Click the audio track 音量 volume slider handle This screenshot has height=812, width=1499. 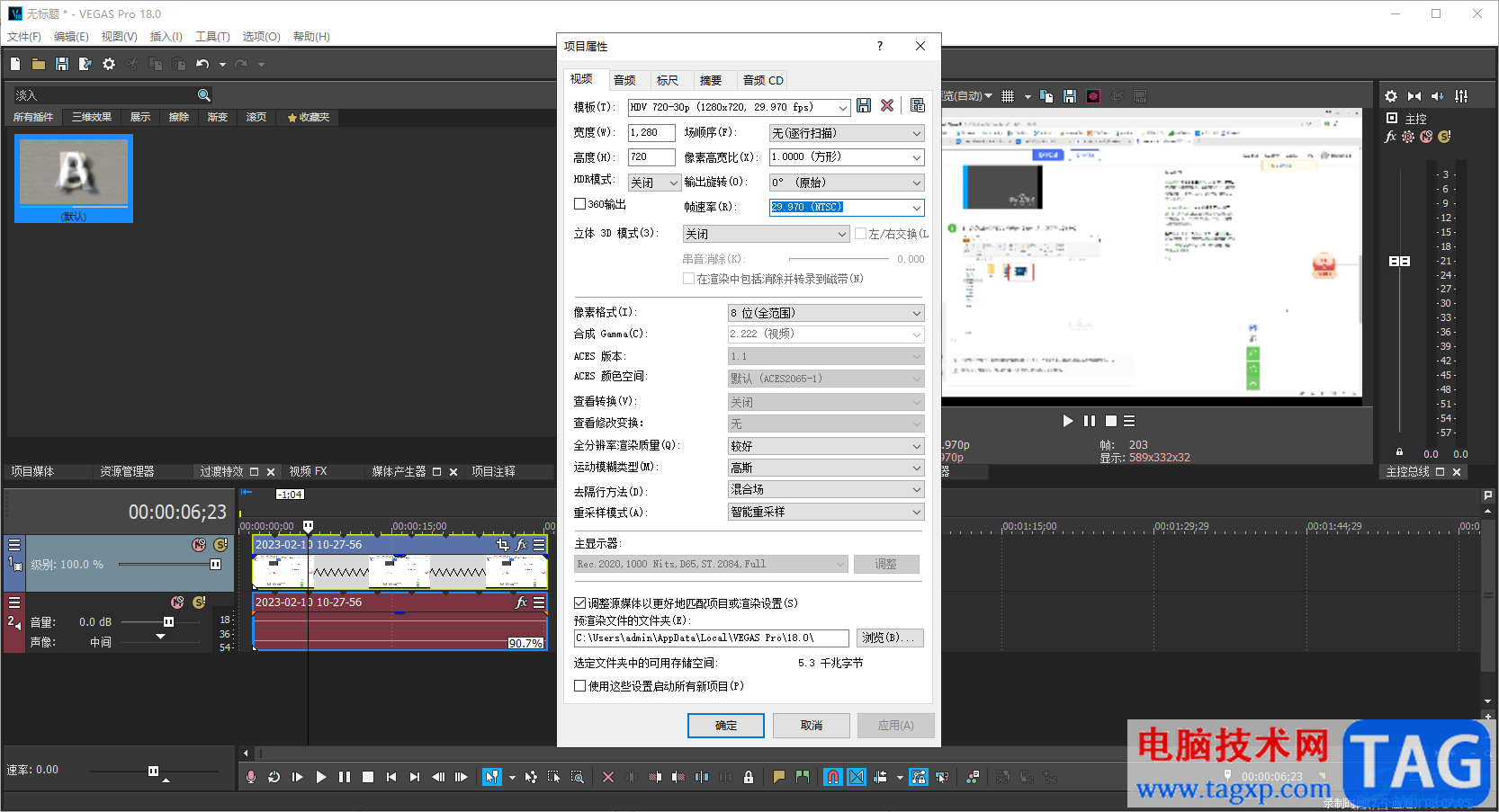(168, 621)
